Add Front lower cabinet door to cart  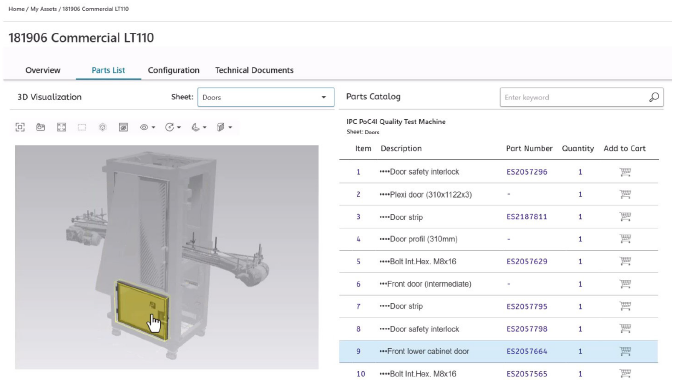pyautogui.click(x=625, y=351)
